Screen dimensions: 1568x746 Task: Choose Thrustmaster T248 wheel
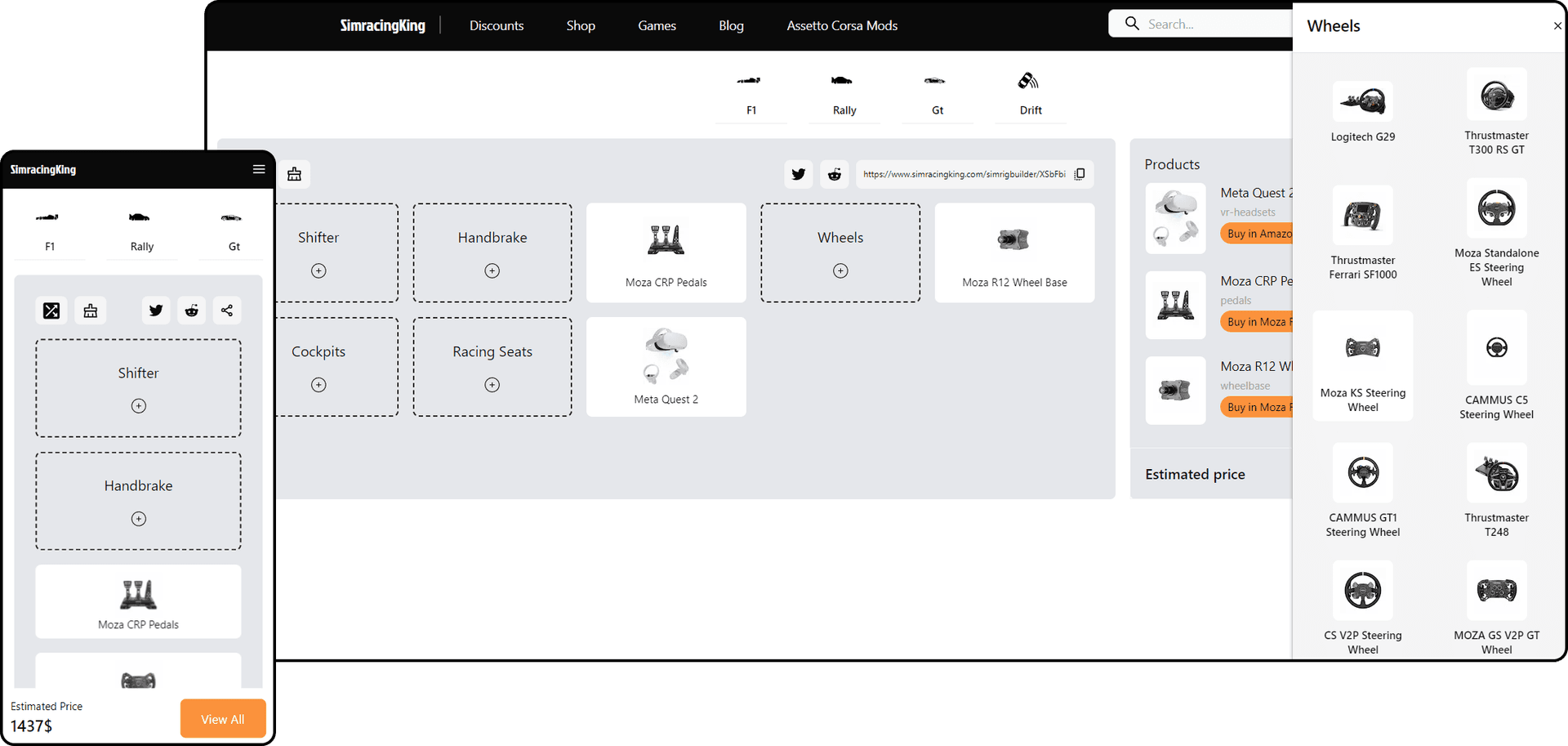coord(1496,490)
